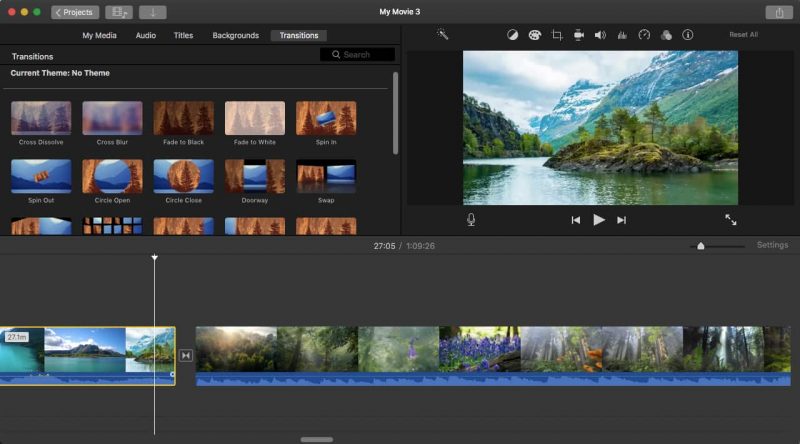Click the transition marker between clips
The image size is (800, 444).
185,355
